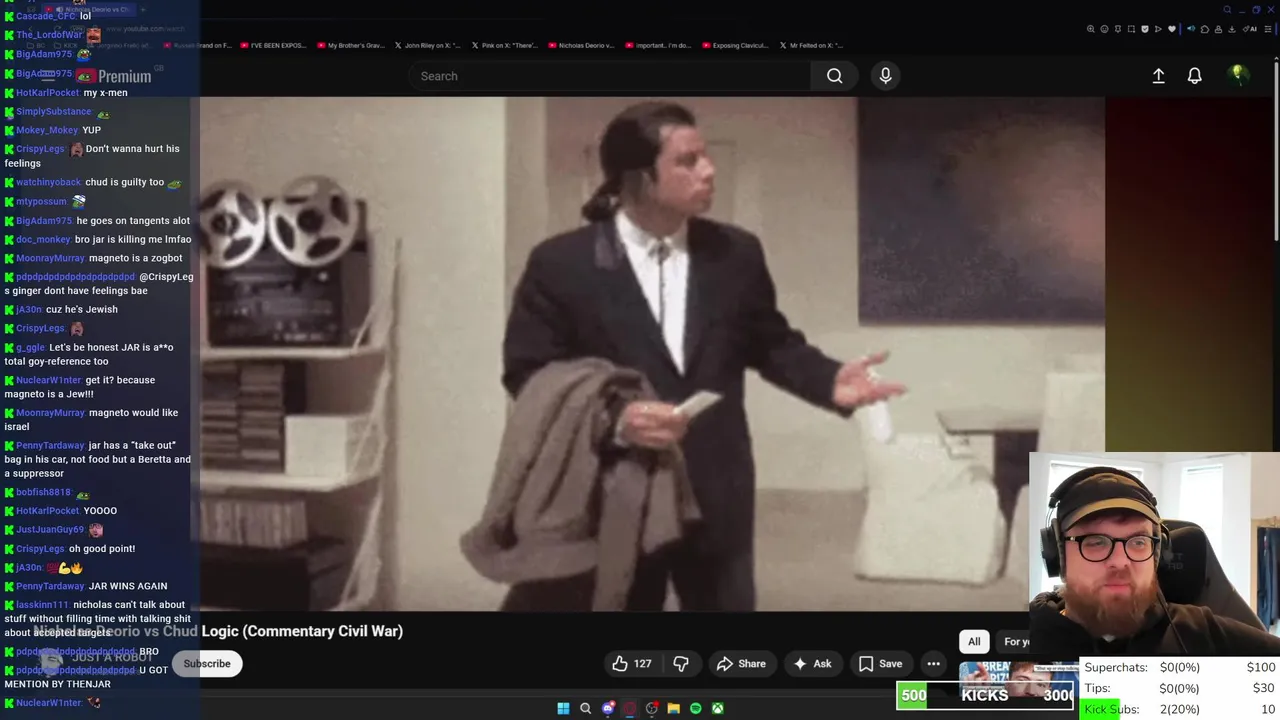Open Xbox app from the taskbar
Screen dimensions: 1280x720
point(717,708)
